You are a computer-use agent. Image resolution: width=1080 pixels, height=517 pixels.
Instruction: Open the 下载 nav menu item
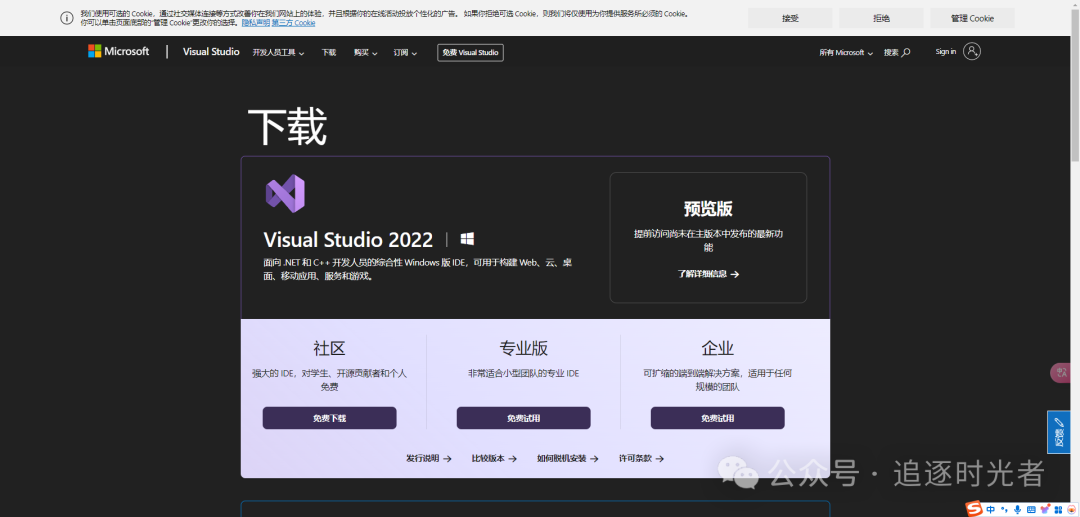click(x=329, y=52)
